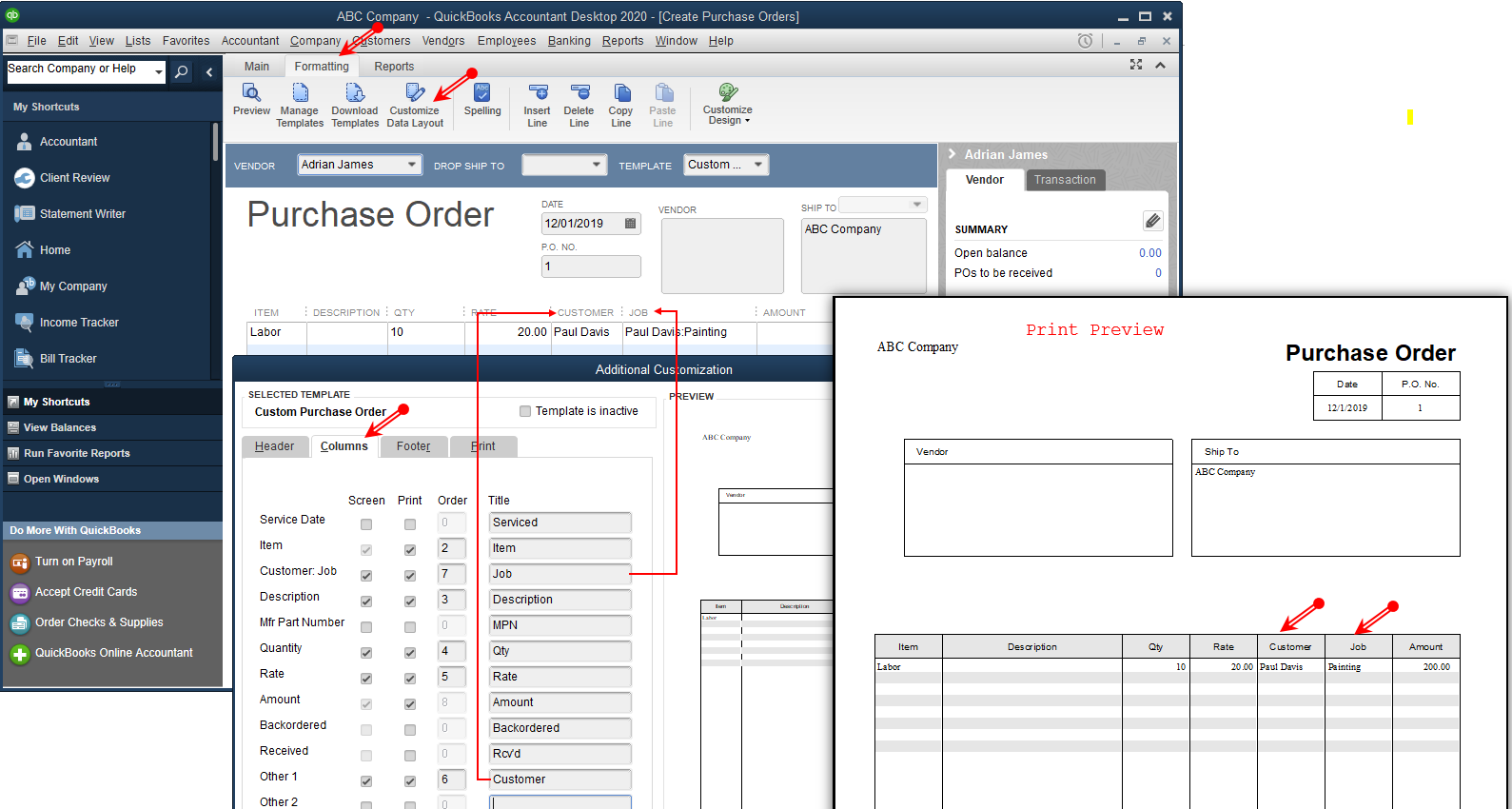
Task: Run the Spelling check icon
Action: (x=482, y=99)
